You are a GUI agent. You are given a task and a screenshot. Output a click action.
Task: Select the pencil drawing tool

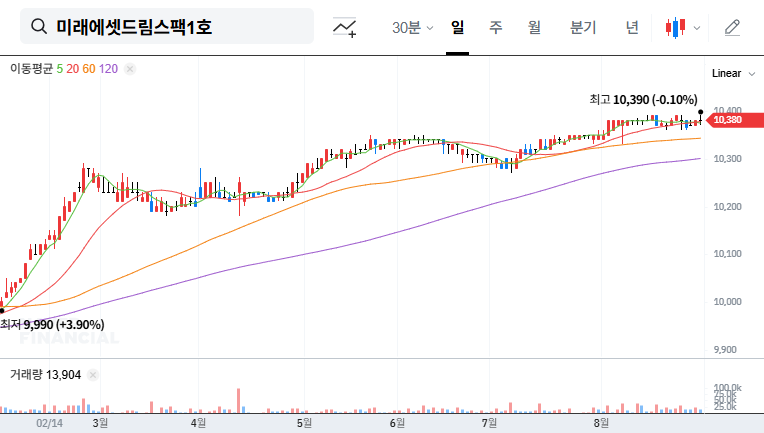pyautogui.click(x=732, y=28)
